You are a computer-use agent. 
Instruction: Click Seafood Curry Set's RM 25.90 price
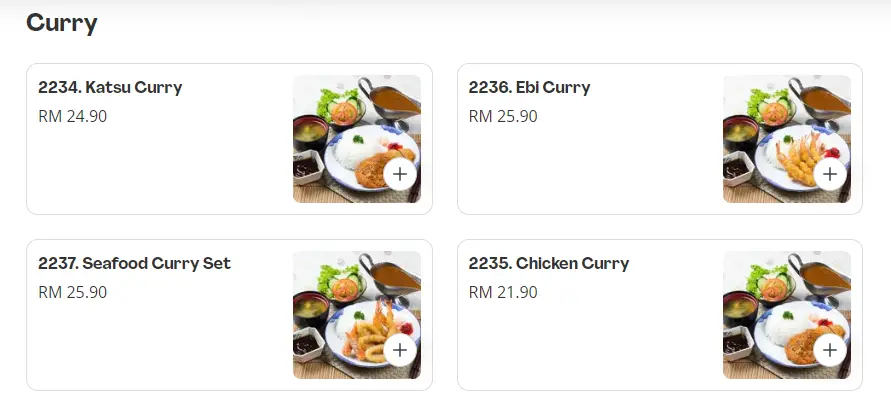click(x=72, y=292)
